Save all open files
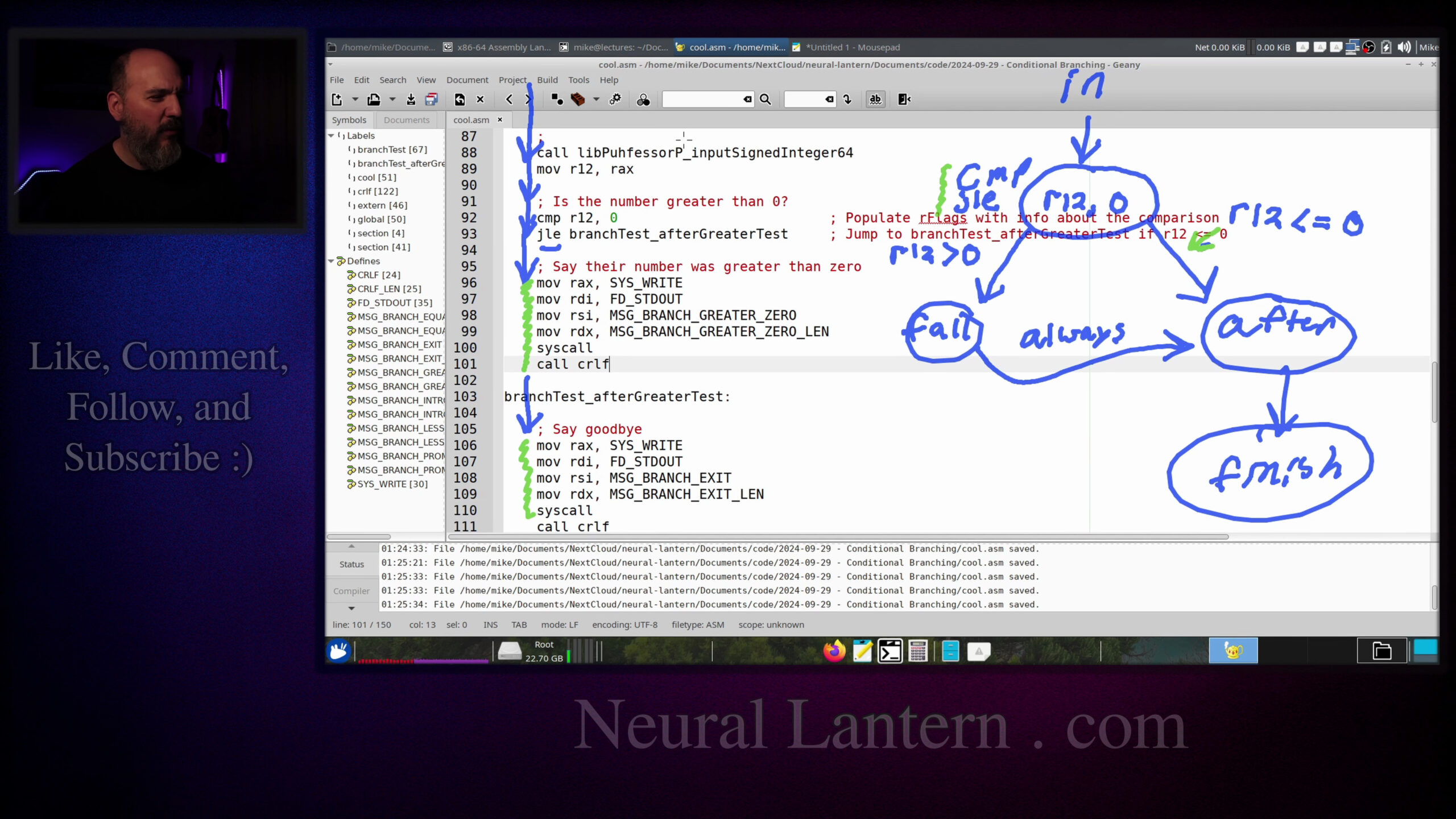Image resolution: width=1456 pixels, height=819 pixels. coord(431,100)
